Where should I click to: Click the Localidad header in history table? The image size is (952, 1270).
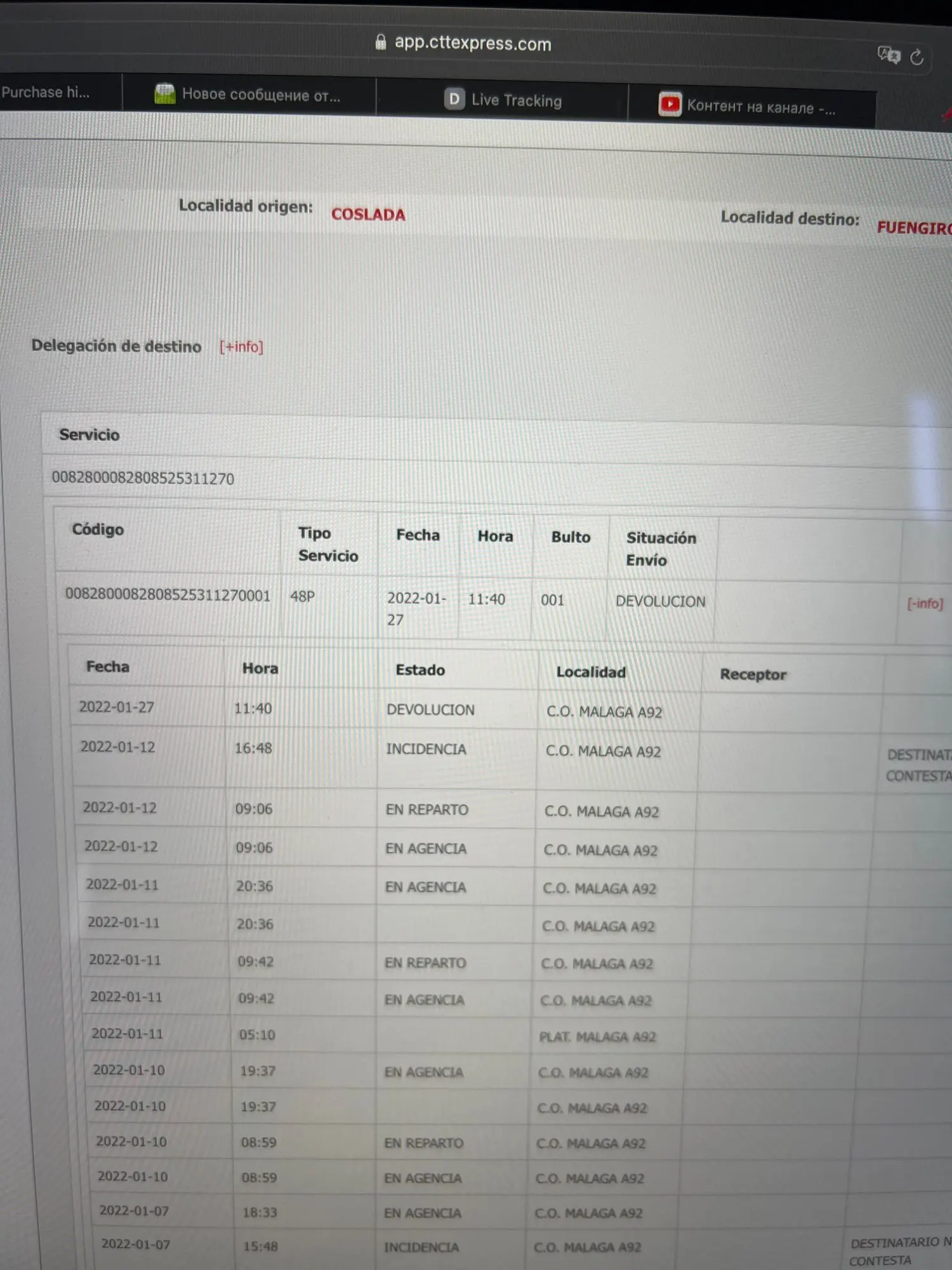tap(591, 672)
